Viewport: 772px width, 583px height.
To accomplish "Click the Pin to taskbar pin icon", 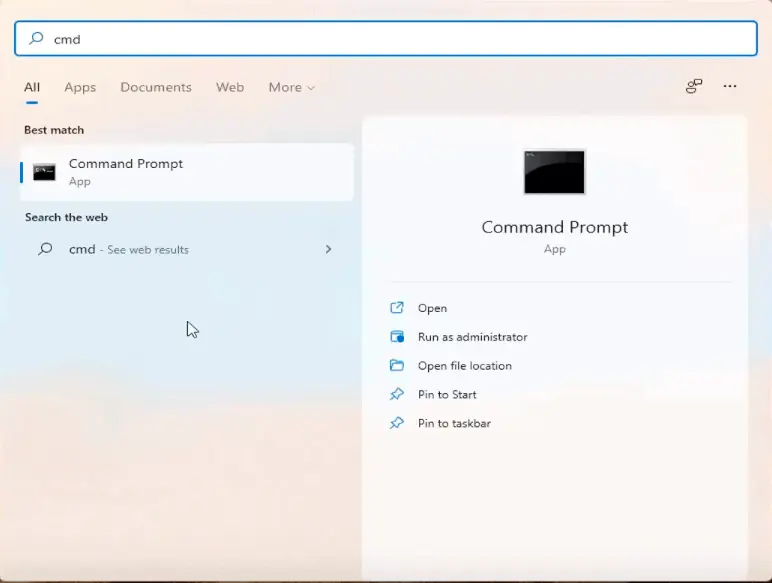I will coord(397,423).
